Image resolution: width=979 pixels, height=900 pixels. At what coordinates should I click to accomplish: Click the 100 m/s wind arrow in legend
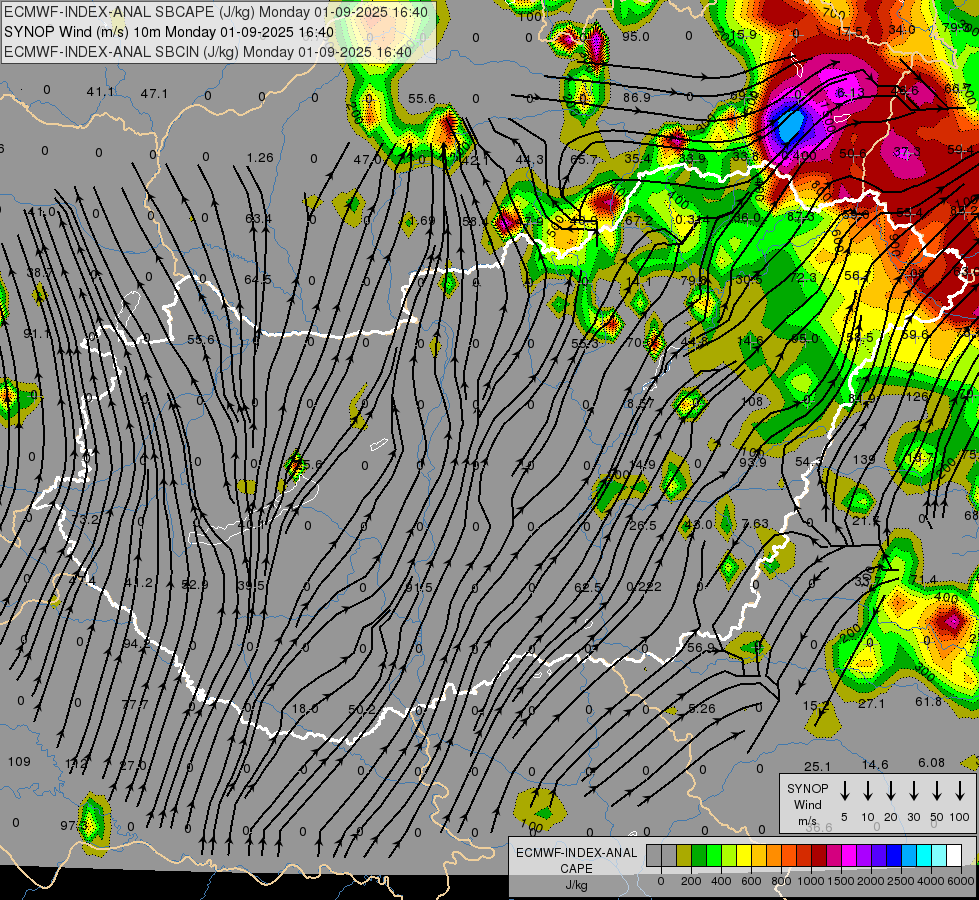pos(960,790)
